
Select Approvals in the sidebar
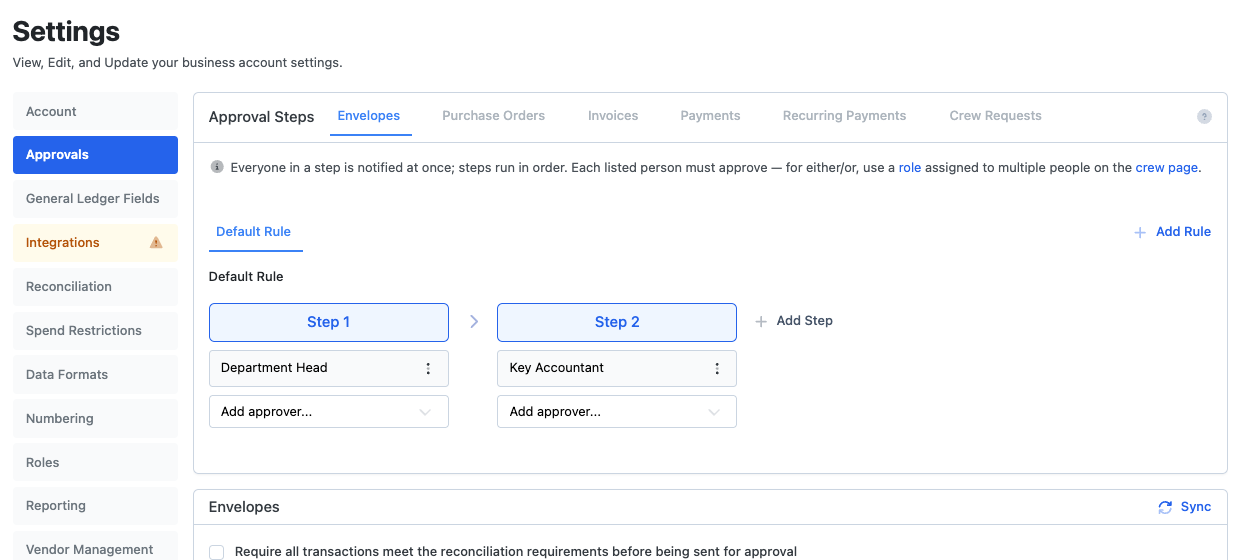[x=95, y=155]
